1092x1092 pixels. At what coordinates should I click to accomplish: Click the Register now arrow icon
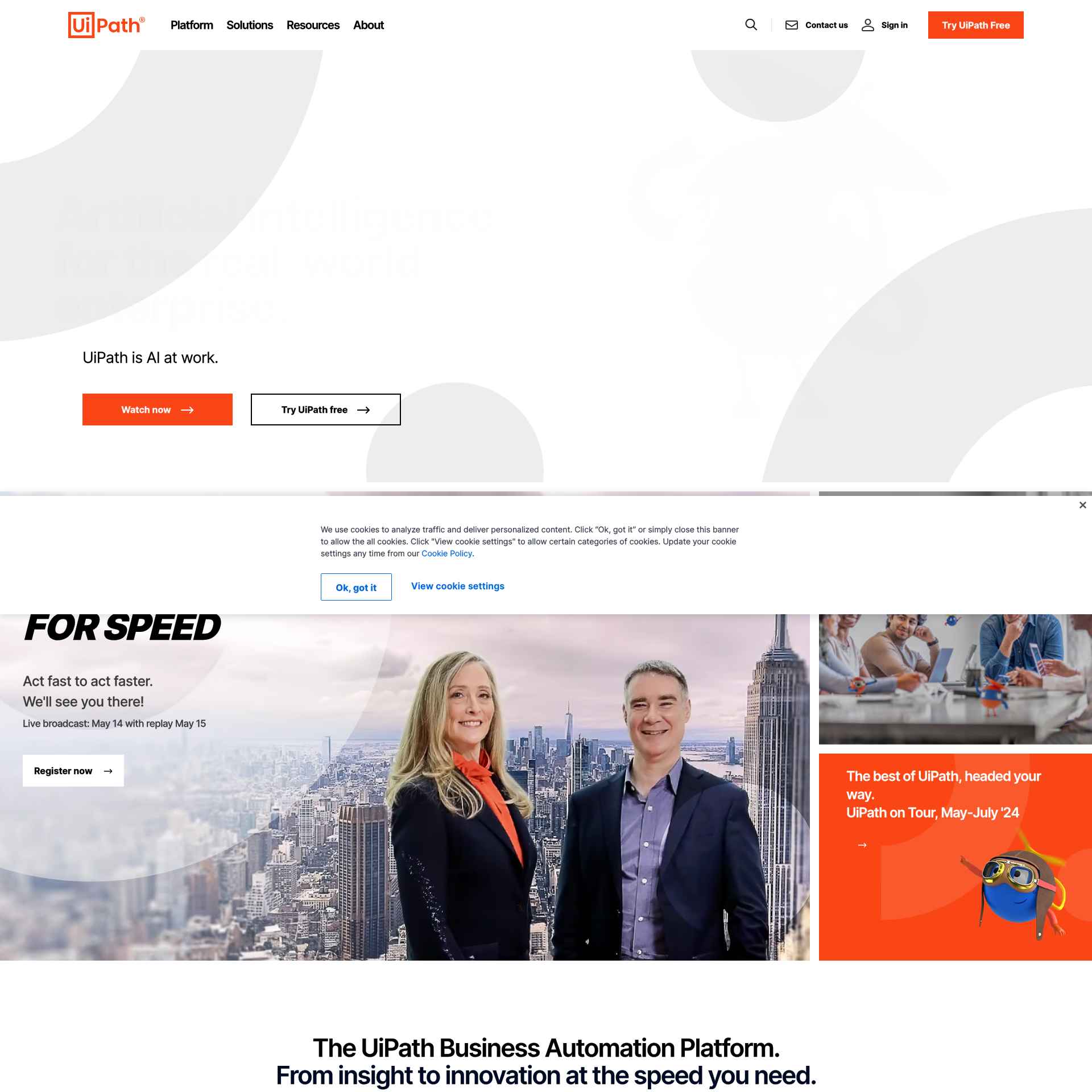coord(107,770)
